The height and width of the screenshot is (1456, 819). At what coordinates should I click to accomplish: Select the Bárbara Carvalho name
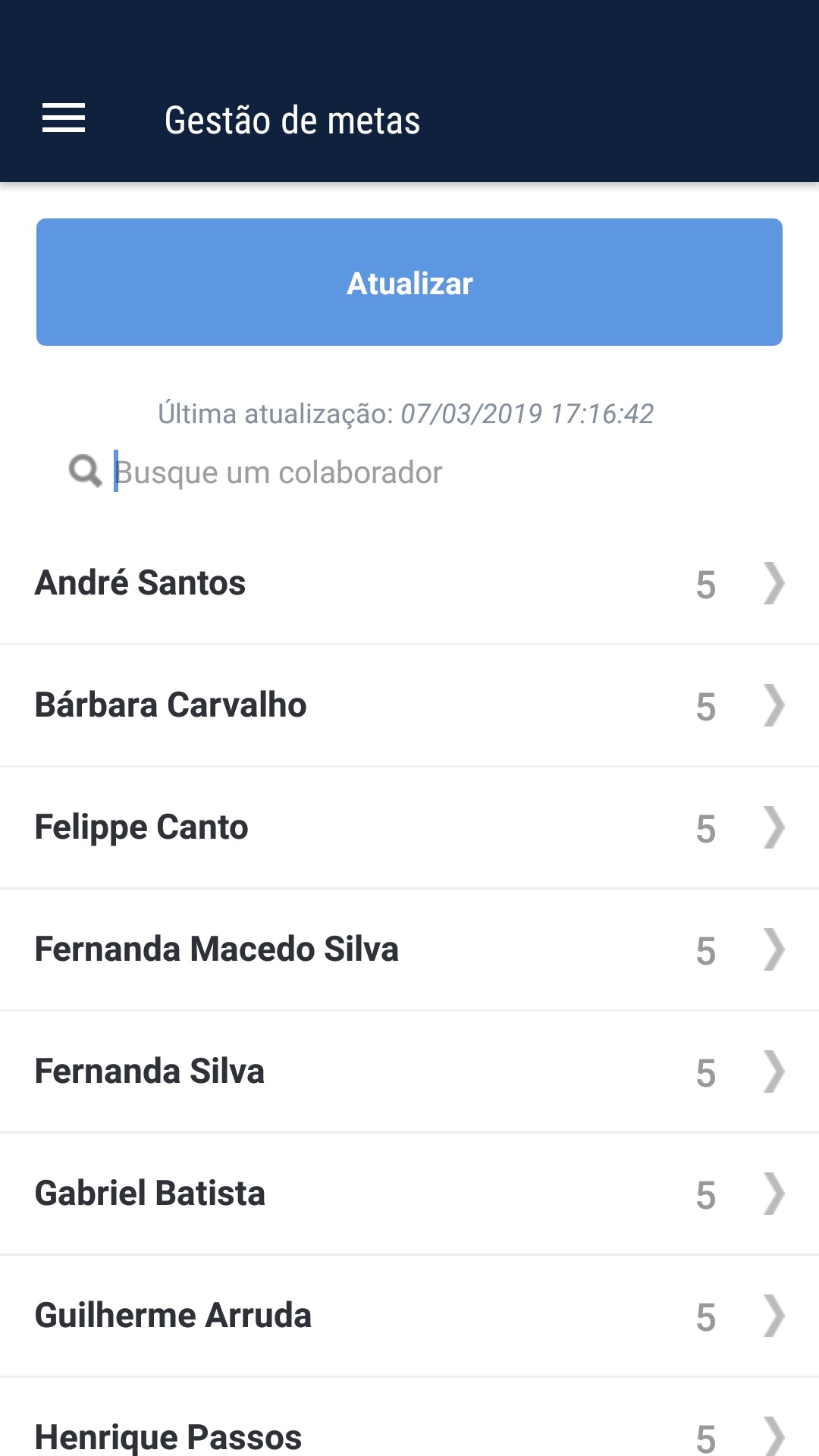171,705
